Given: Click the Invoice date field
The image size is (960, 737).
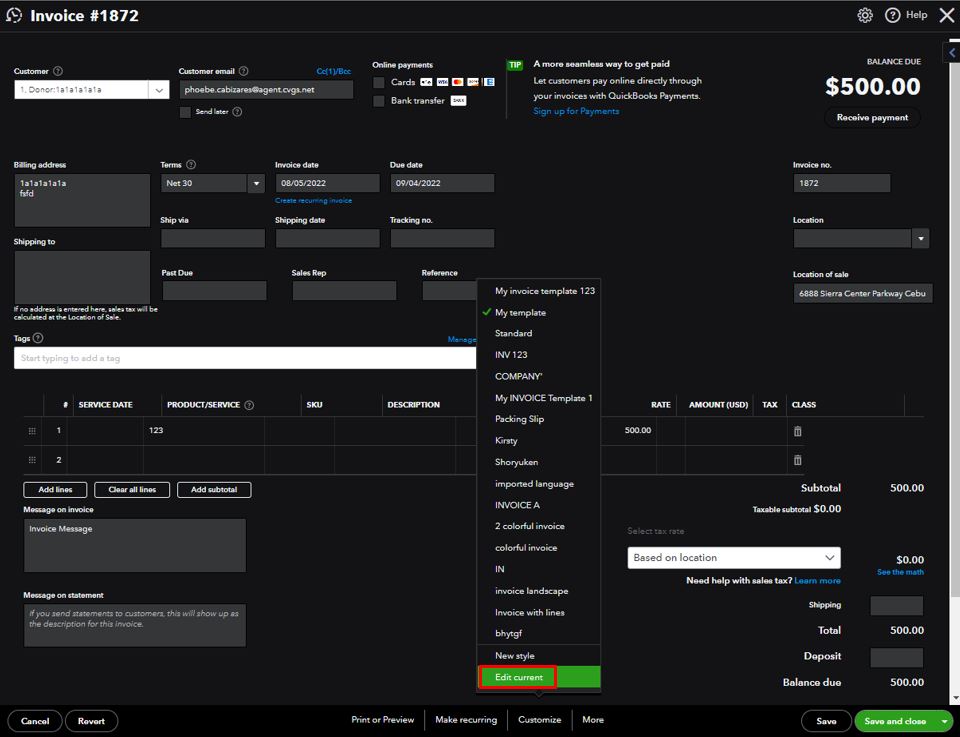Looking at the screenshot, I should (x=327, y=184).
